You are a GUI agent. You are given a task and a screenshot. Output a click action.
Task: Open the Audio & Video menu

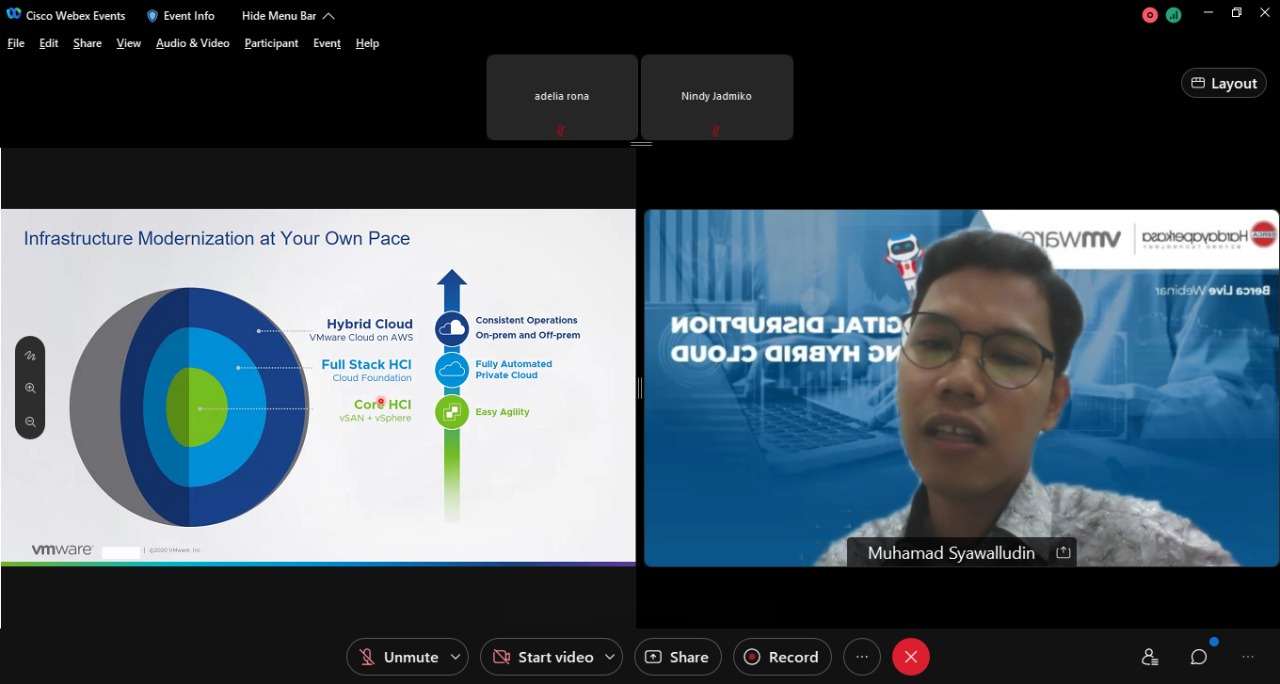pos(193,43)
